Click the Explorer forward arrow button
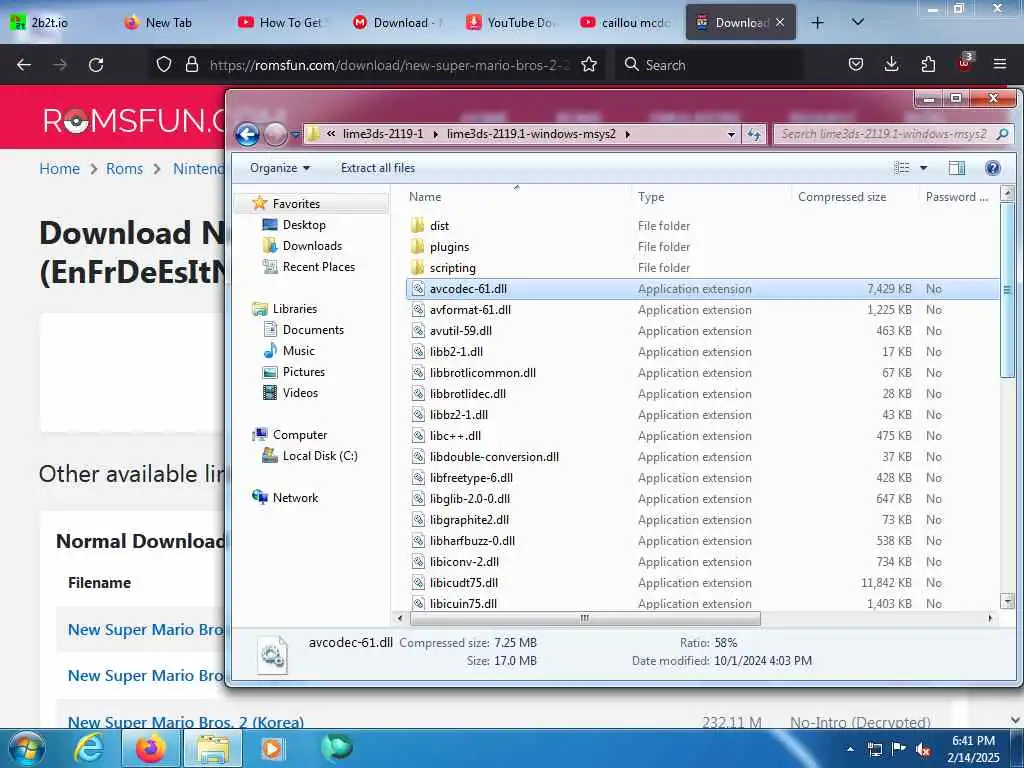1024x768 pixels. click(x=275, y=135)
